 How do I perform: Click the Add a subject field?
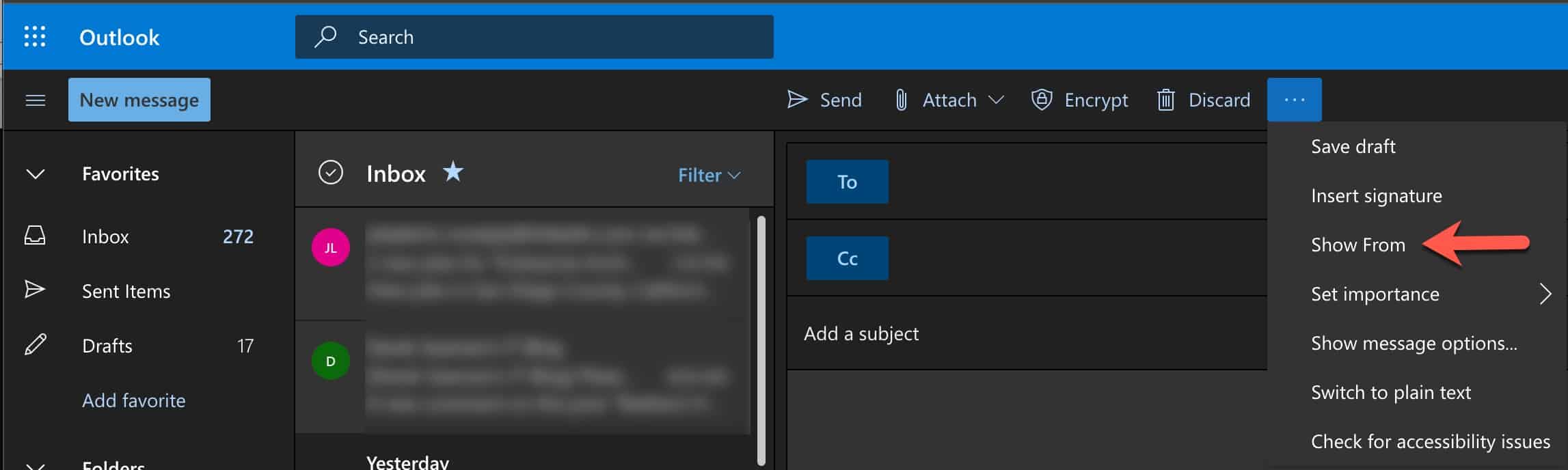pyautogui.click(x=1027, y=333)
